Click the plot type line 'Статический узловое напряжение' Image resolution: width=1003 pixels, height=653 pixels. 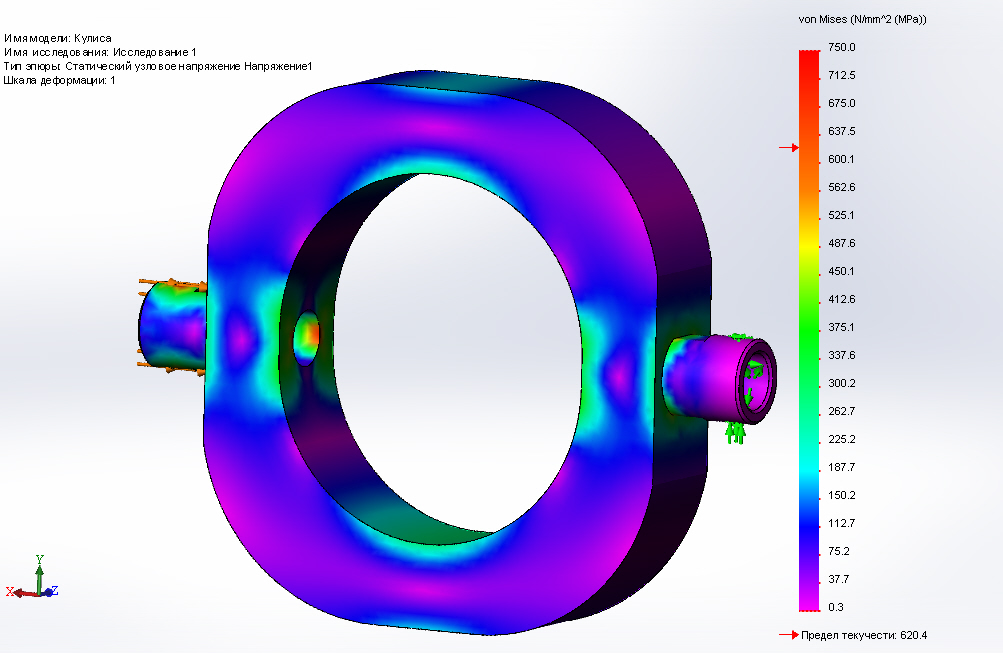158,67
